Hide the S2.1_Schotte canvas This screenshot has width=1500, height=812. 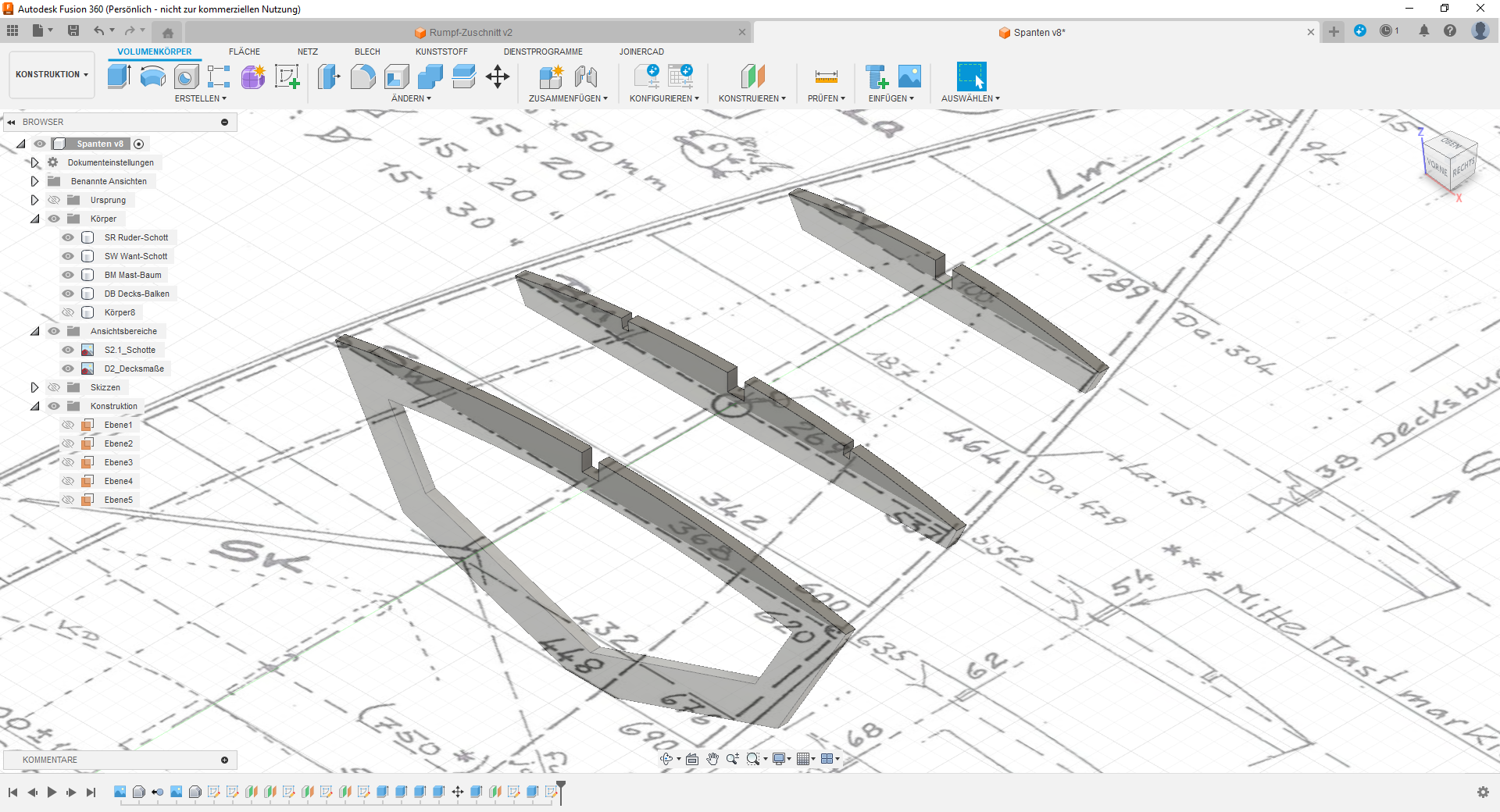68,350
